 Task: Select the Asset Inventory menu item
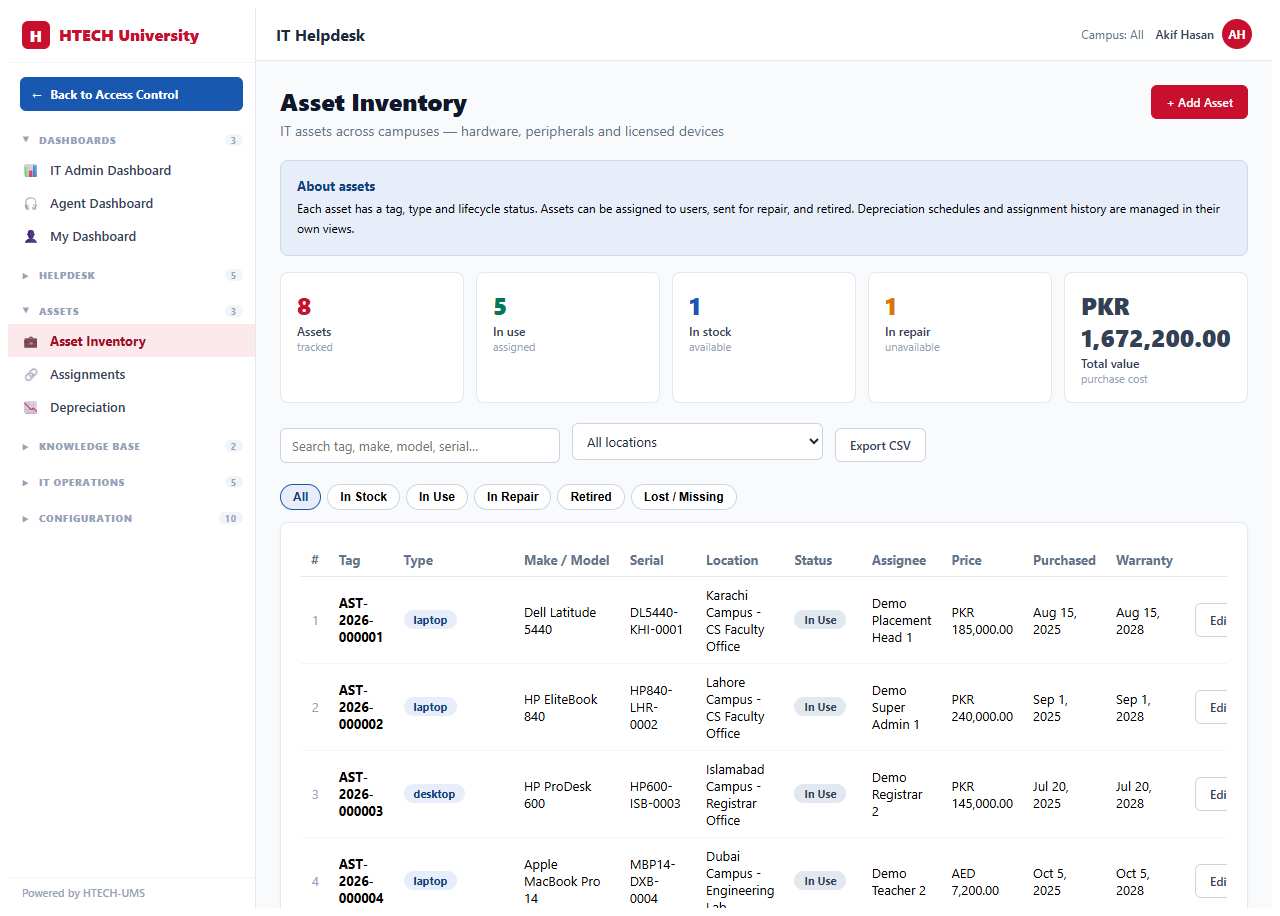coord(131,342)
